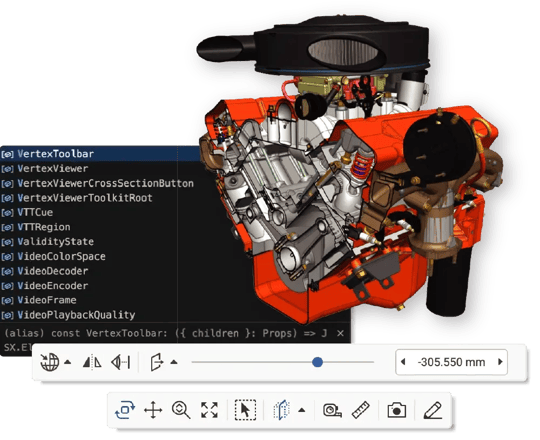Choose the zoom magnifier tool
Viewport: 540px width, 440px height.
(x=181, y=410)
